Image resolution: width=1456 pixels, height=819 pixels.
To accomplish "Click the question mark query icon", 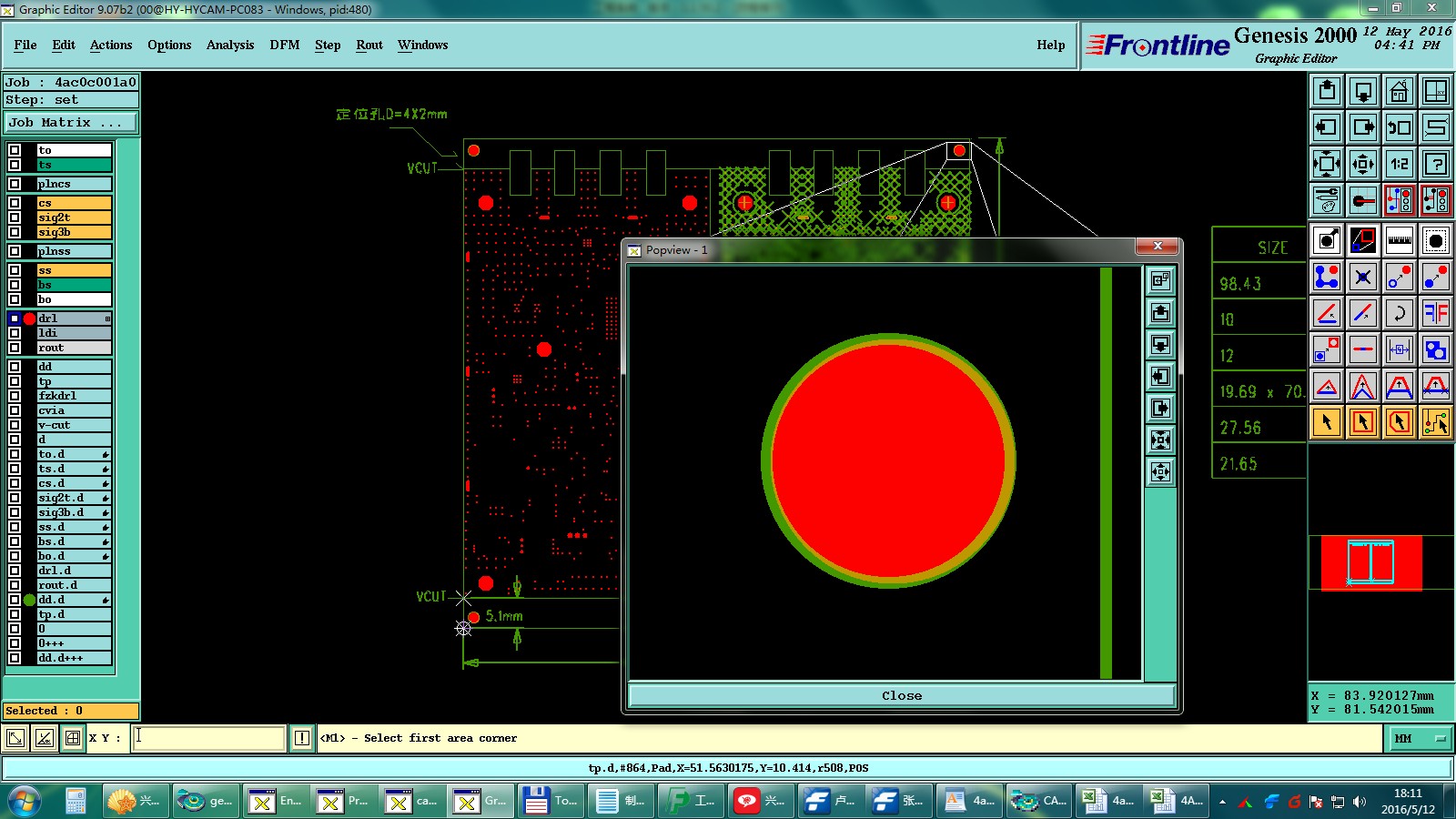I will (x=1436, y=164).
